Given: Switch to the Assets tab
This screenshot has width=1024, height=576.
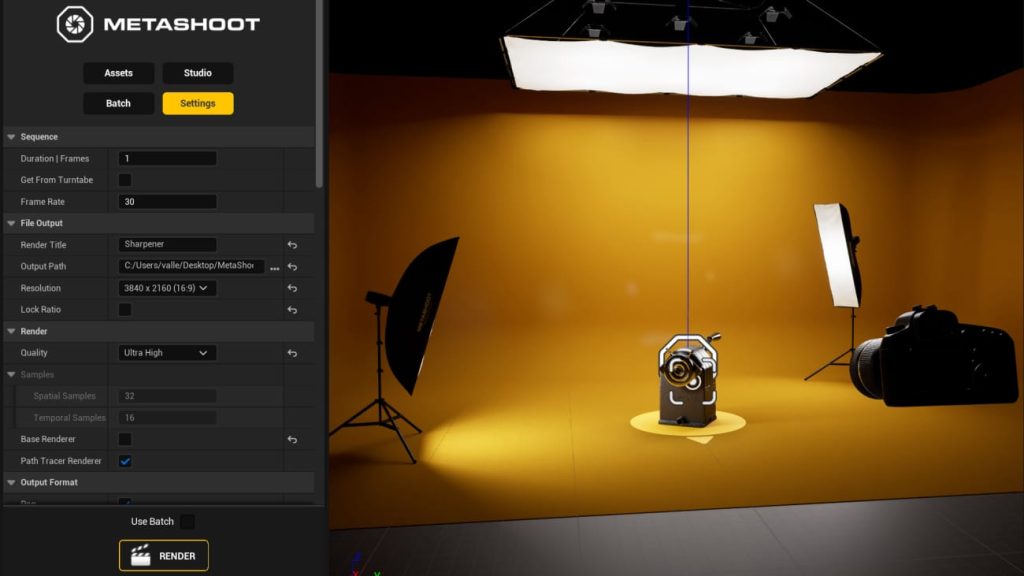Looking at the screenshot, I should coord(119,73).
